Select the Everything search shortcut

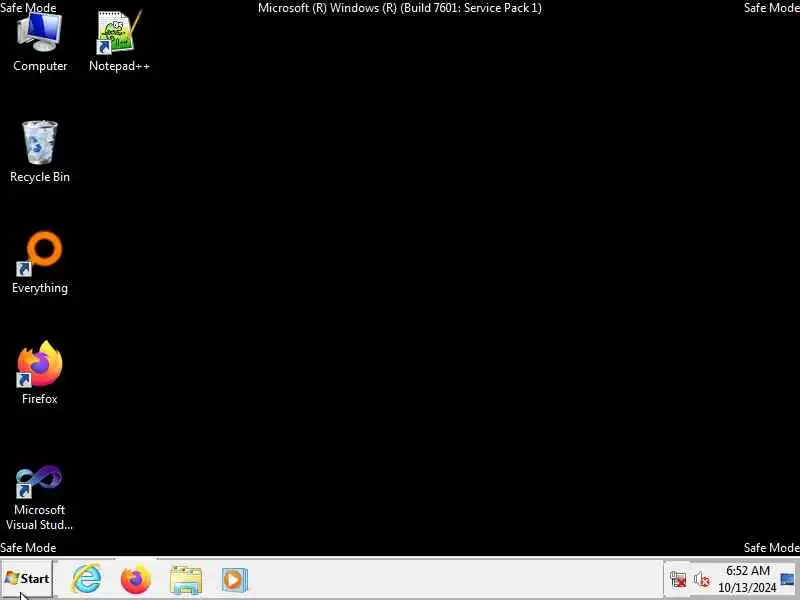[40, 263]
